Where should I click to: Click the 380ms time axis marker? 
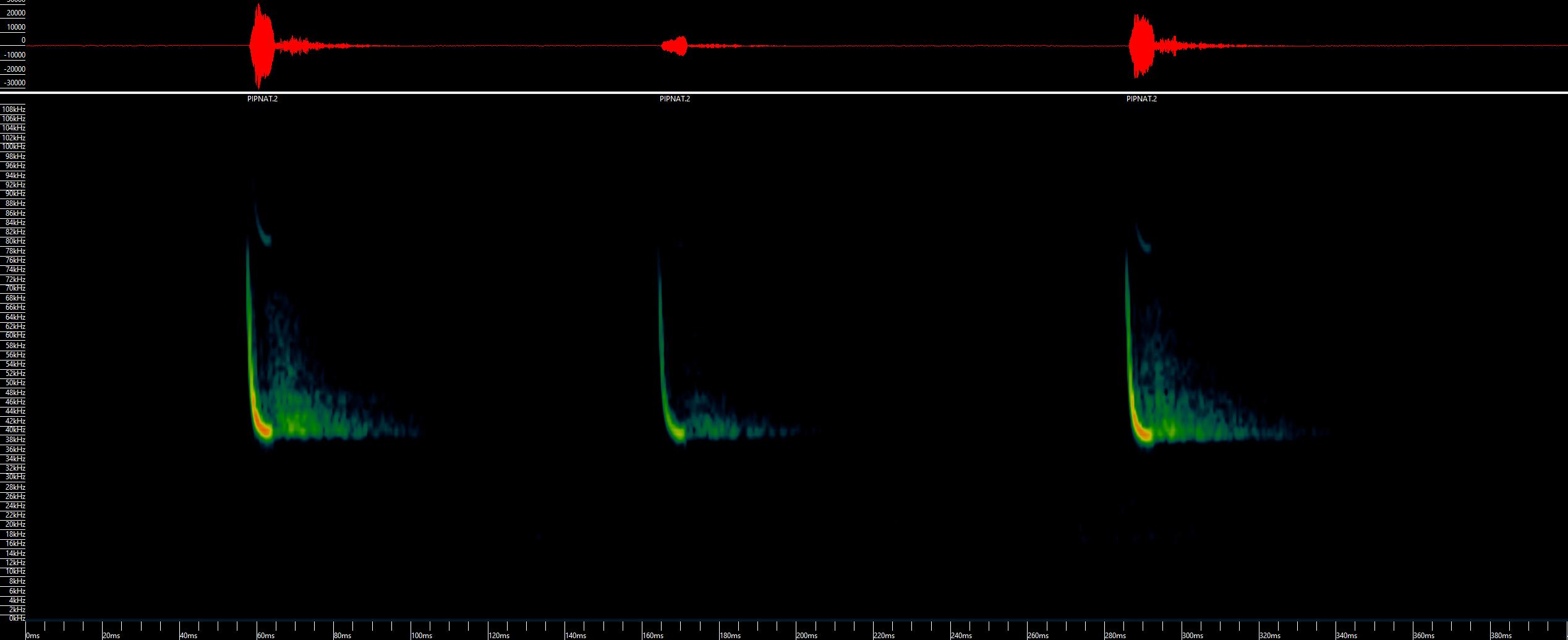[1501, 635]
